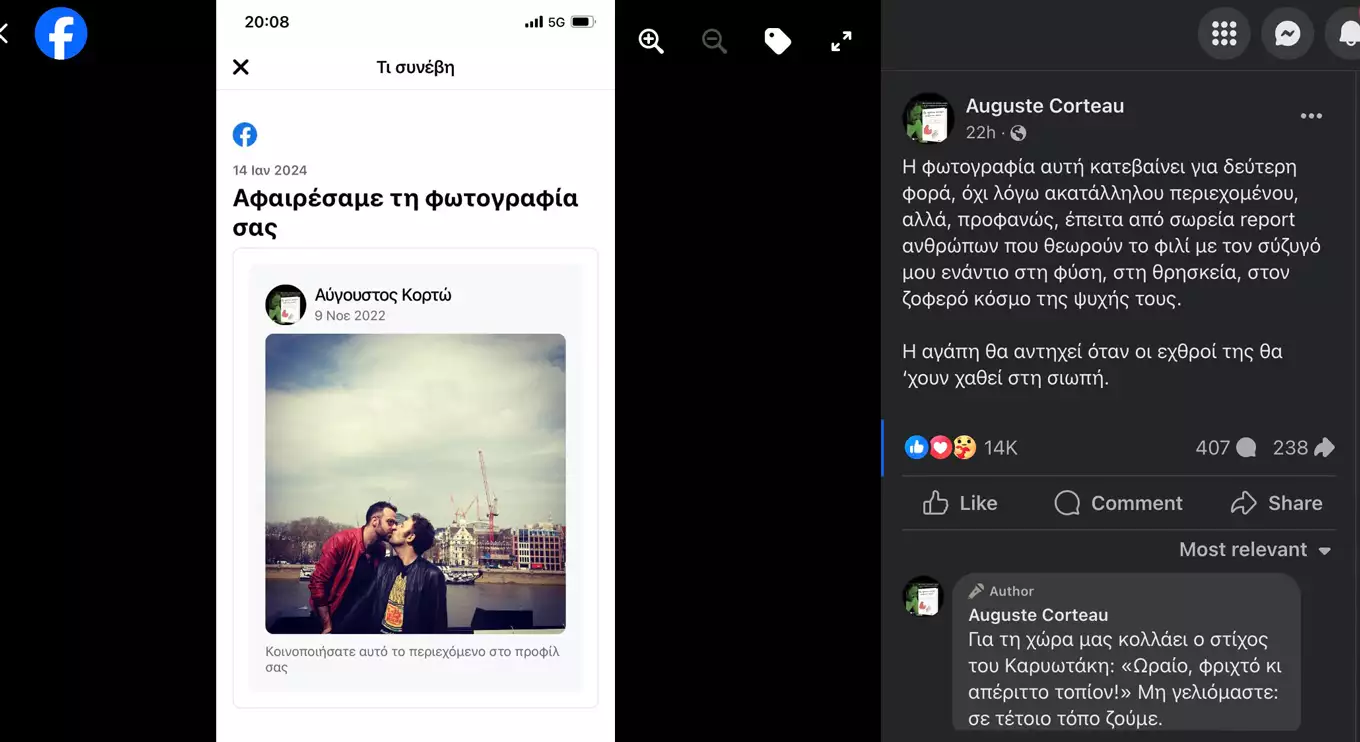The width and height of the screenshot is (1360, 742).
Task: Click the Facebook logo home icon
Action: point(61,34)
